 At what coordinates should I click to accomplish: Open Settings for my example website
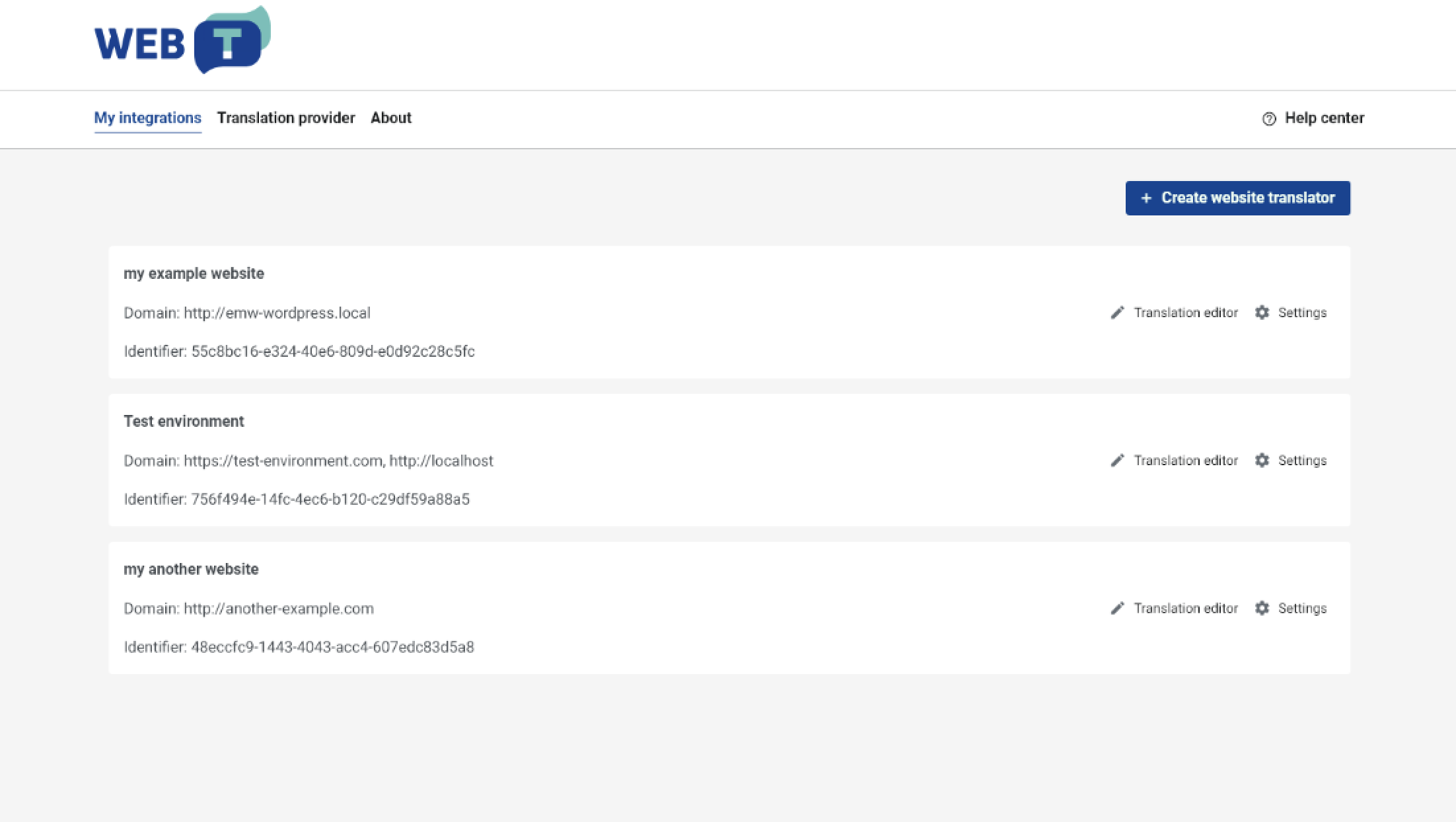pyautogui.click(x=1290, y=313)
